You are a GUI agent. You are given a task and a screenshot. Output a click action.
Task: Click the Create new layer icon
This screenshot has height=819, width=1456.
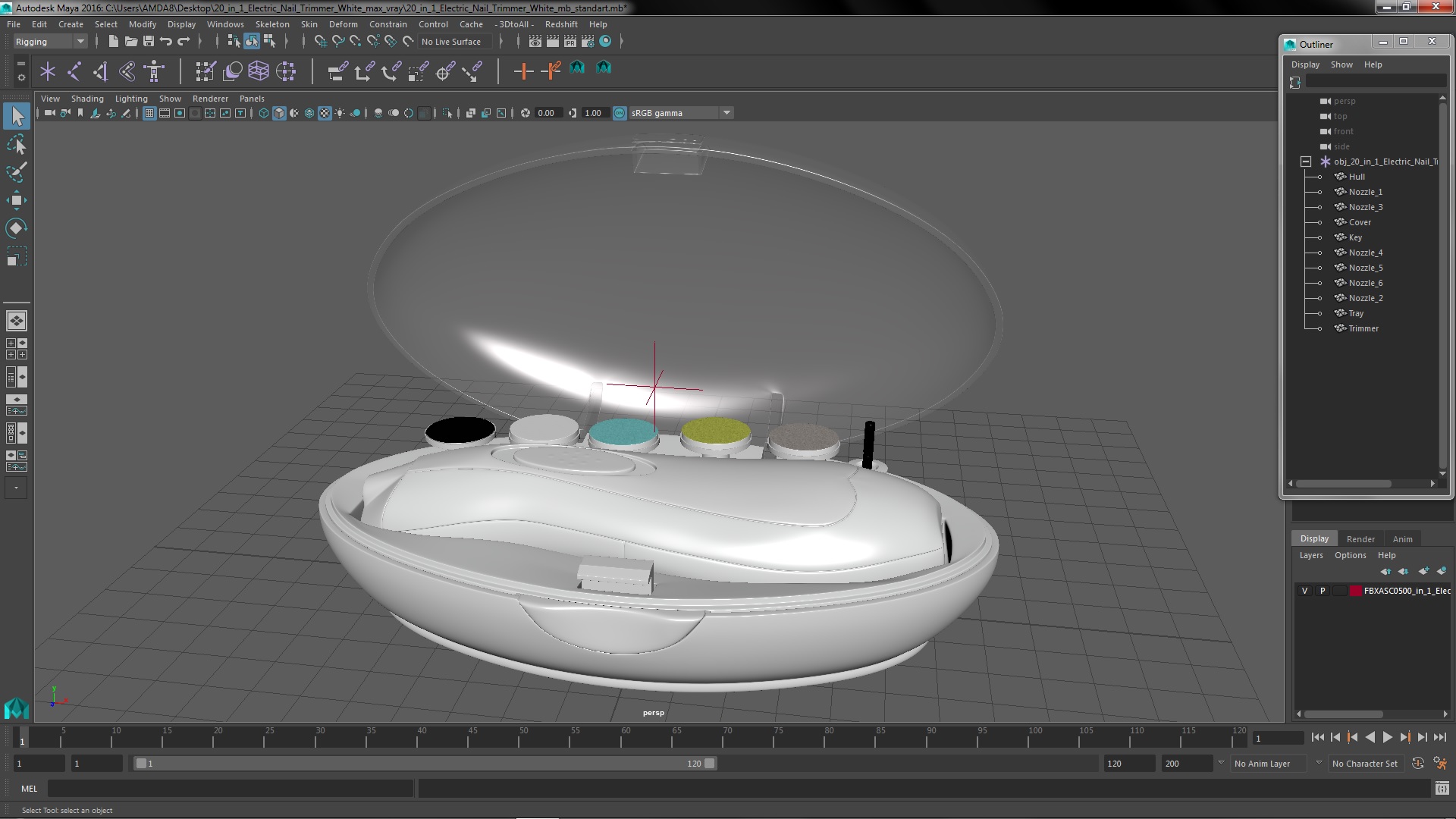click(1423, 571)
